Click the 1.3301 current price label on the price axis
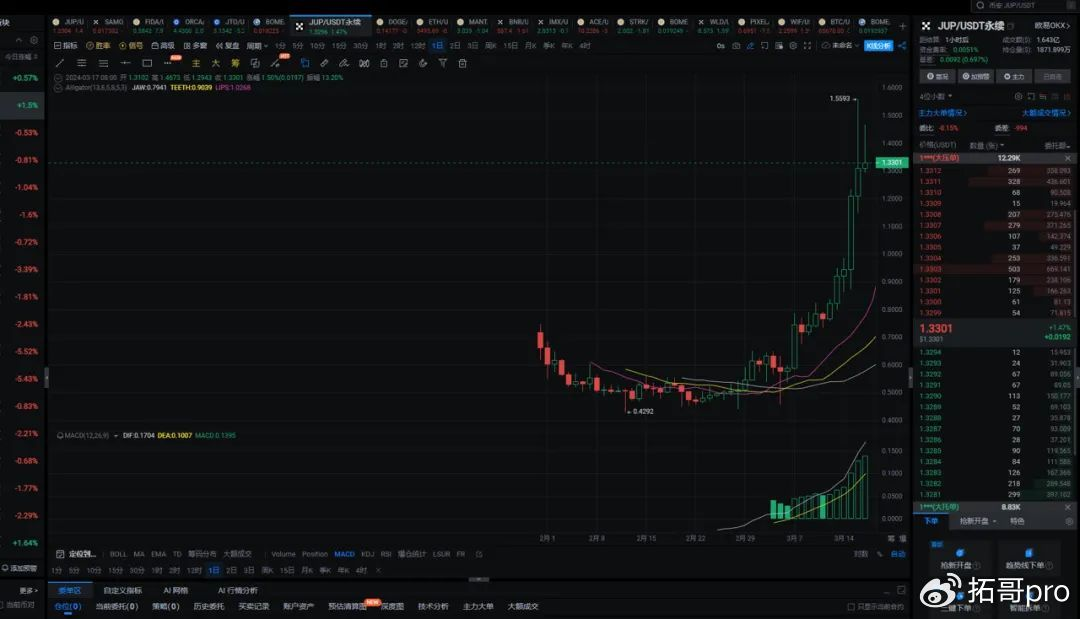1080x619 pixels. [891, 163]
